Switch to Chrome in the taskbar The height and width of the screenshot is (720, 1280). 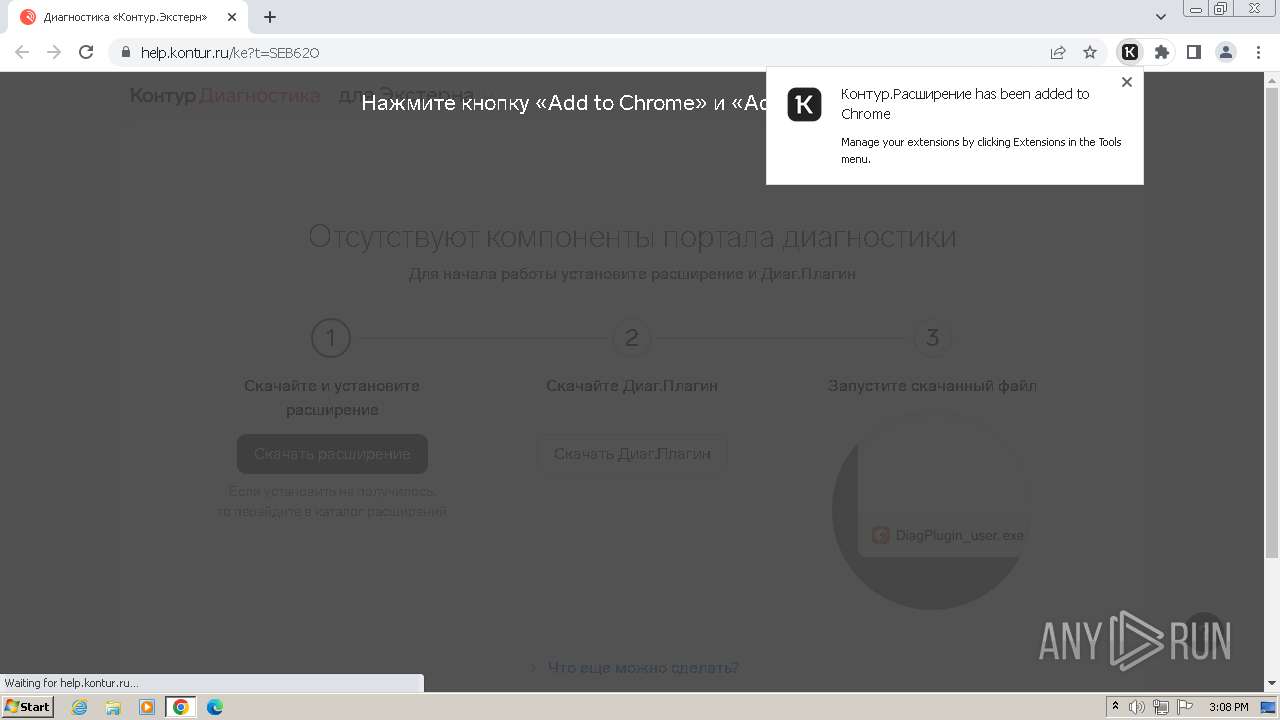click(x=181, y=707)
